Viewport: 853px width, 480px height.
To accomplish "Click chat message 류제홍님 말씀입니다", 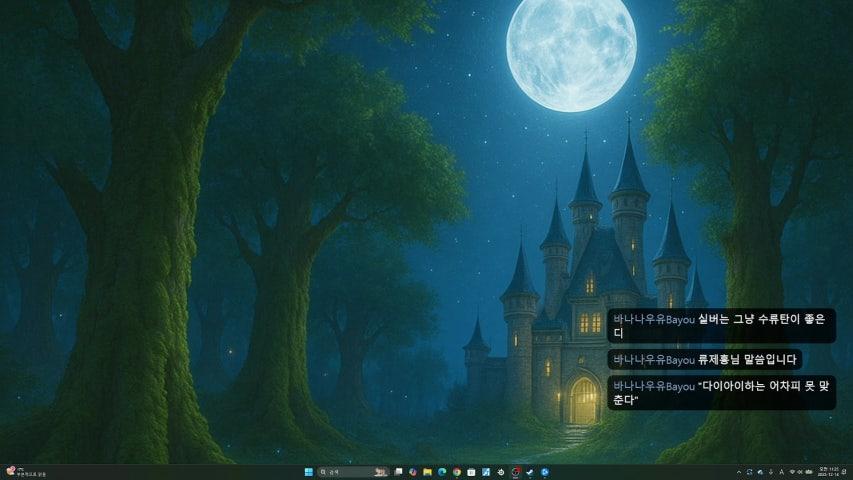I will [704, 359].
